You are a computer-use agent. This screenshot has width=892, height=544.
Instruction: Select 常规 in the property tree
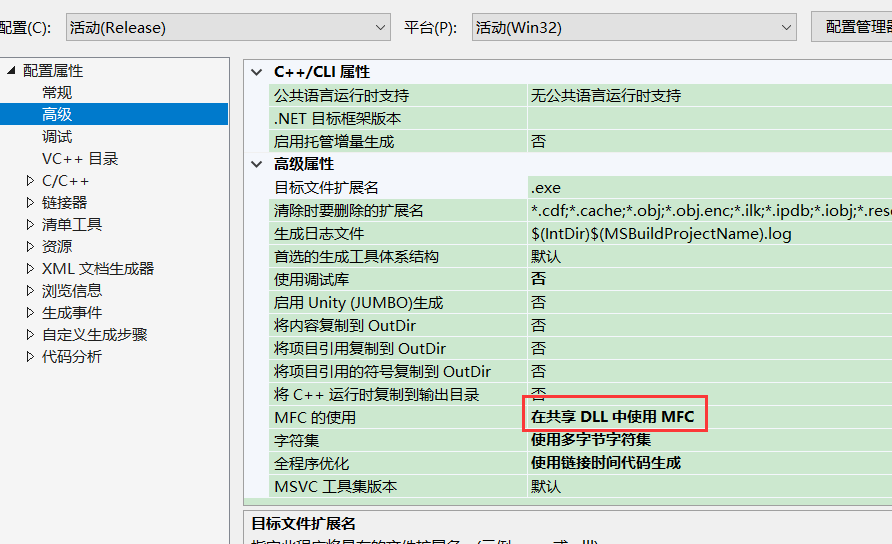pos(57,92)
